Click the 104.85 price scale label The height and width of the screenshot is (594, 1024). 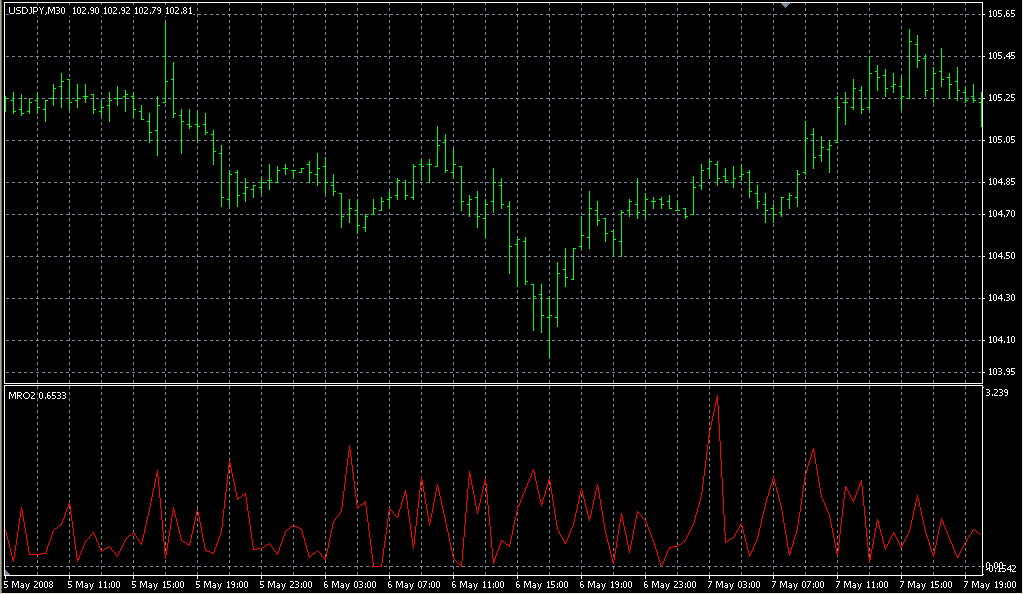[x=1001, y=181]
